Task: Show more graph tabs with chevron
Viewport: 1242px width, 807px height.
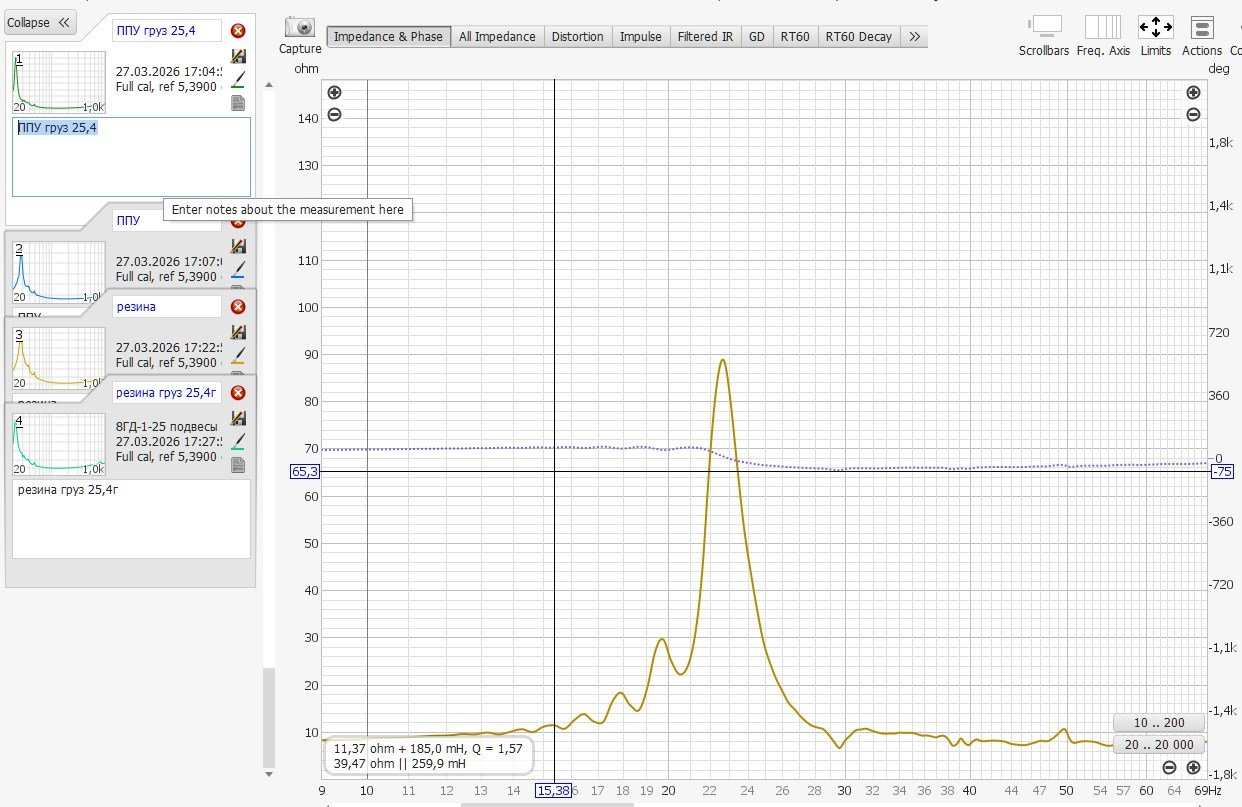Action: [x=913, y=37]
